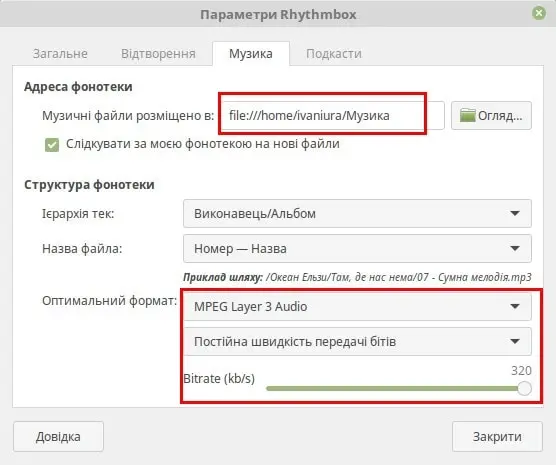
Task: Expand the Ієрархія тек dropdown
Action: tap(357, 214)
